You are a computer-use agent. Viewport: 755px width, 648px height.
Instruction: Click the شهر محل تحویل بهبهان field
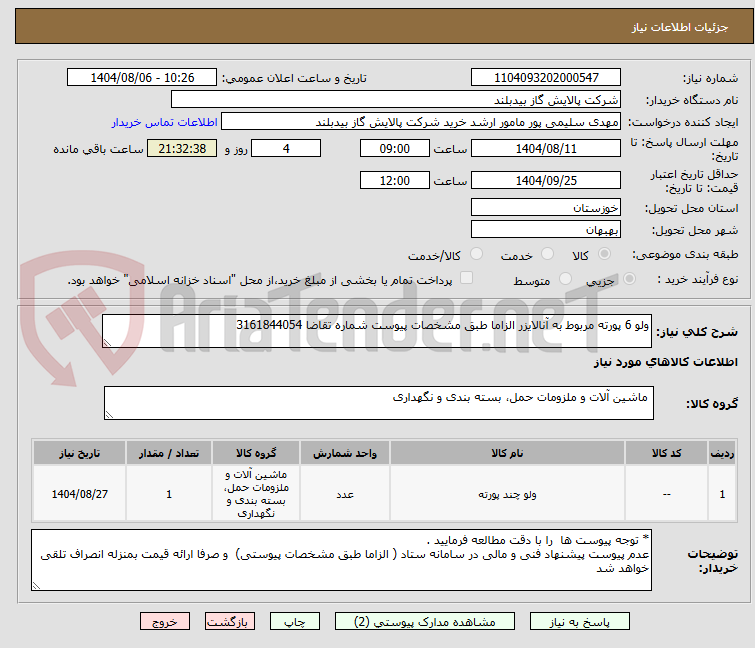[545, 230]
